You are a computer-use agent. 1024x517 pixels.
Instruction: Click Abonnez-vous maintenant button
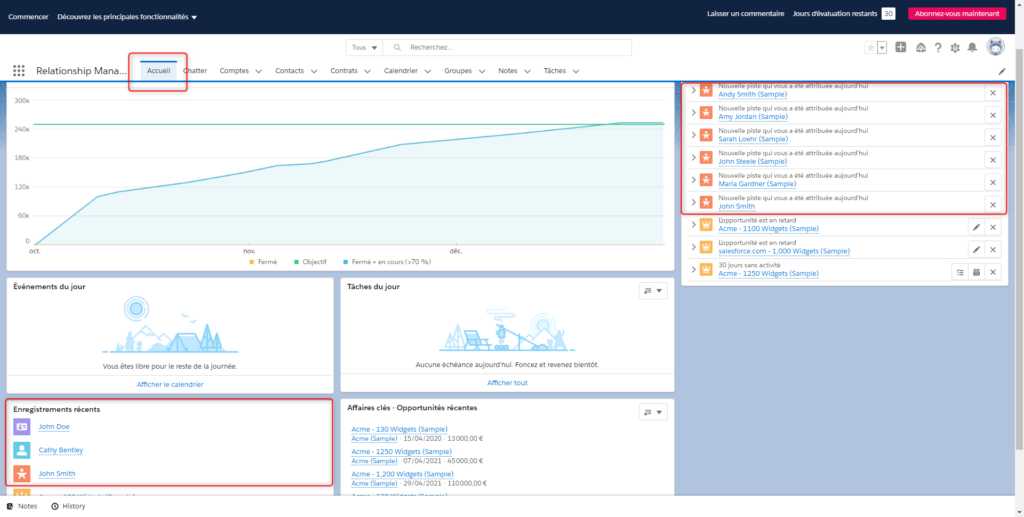pos(957,14)
